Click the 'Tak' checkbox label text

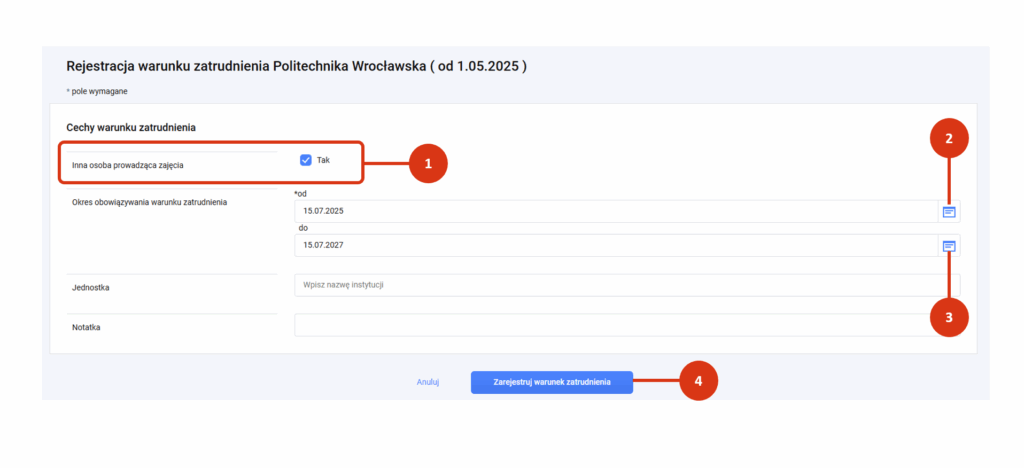coord(323,160)
